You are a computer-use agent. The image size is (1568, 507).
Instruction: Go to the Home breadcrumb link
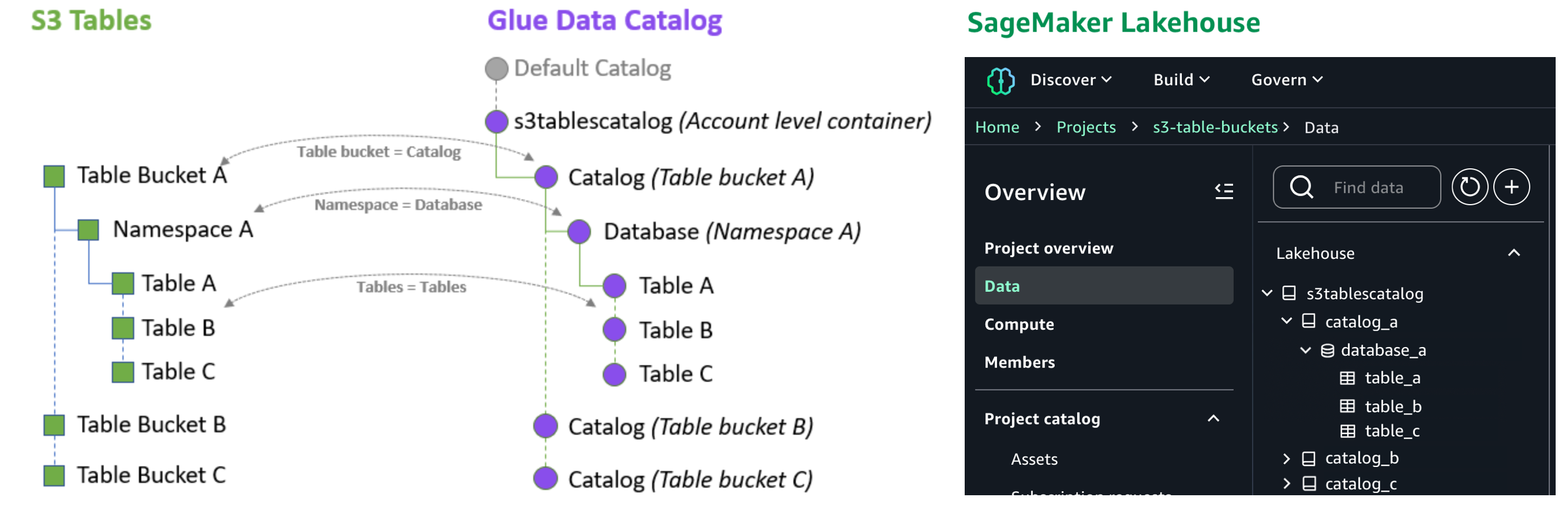[x=996, y=127]
